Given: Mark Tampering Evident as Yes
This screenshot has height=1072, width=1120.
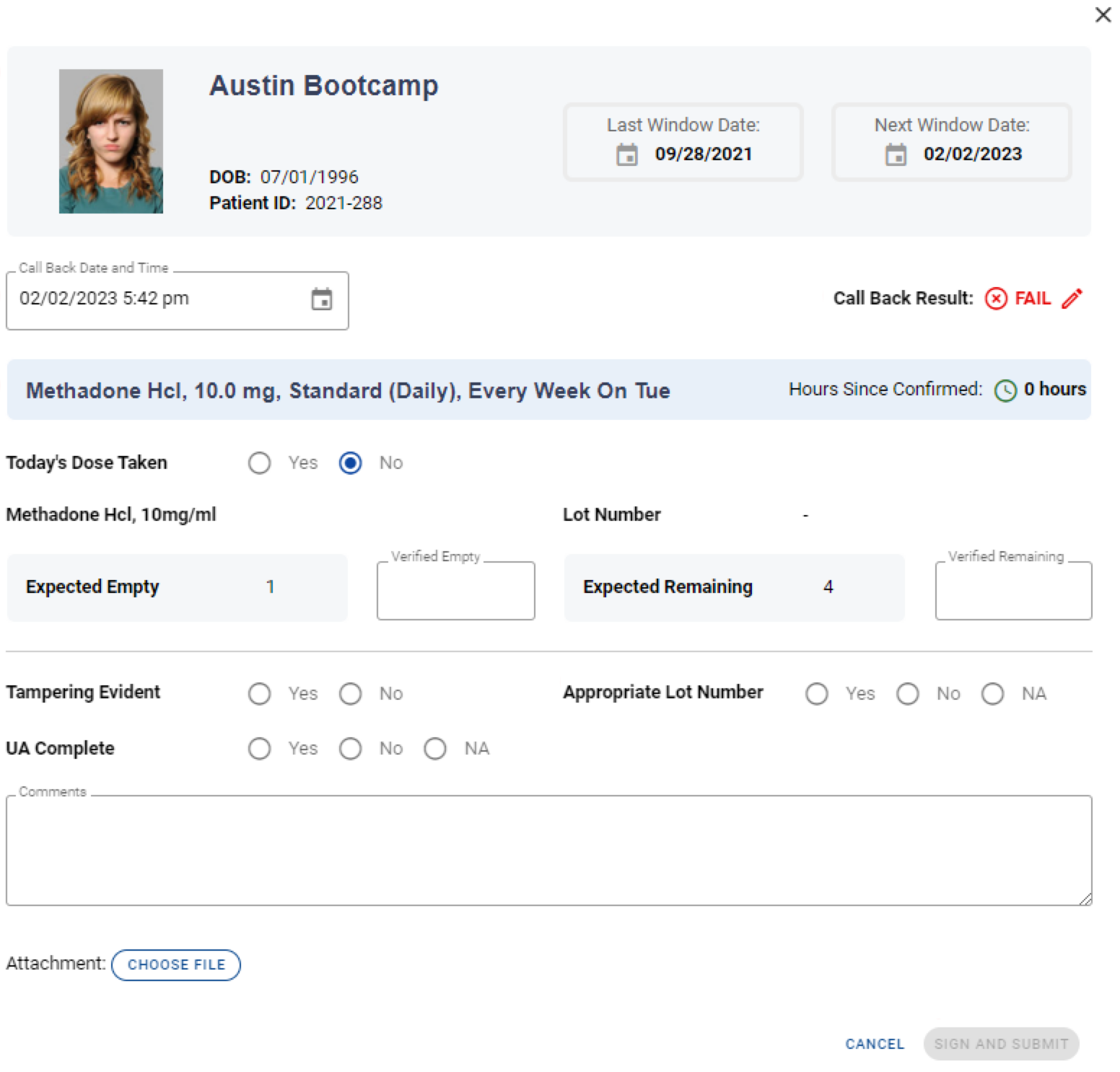Looking at the screenshot, I should [260, 694].
